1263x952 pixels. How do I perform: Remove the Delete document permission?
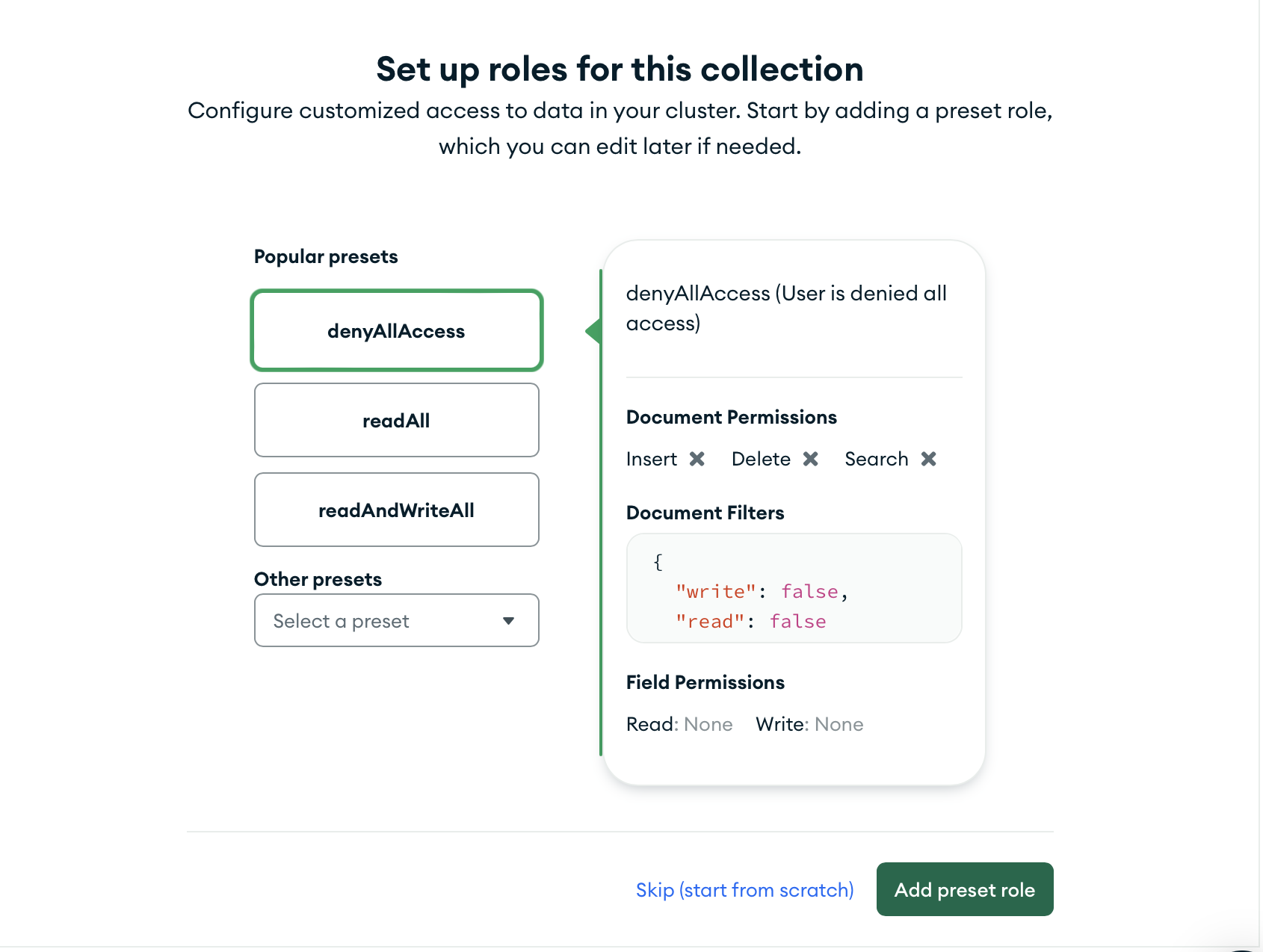(812, 459)
